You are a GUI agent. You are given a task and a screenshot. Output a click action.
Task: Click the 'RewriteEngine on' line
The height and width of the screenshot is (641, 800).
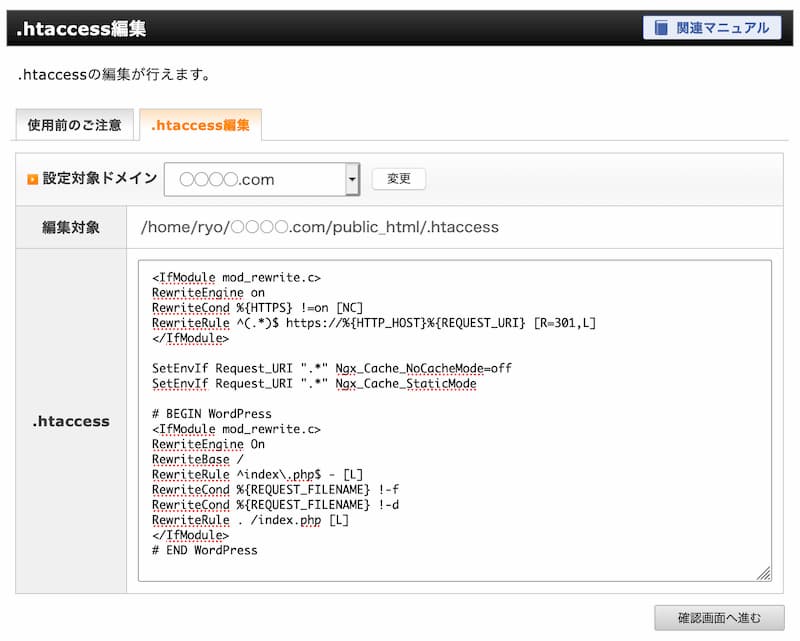click(208, 293)
